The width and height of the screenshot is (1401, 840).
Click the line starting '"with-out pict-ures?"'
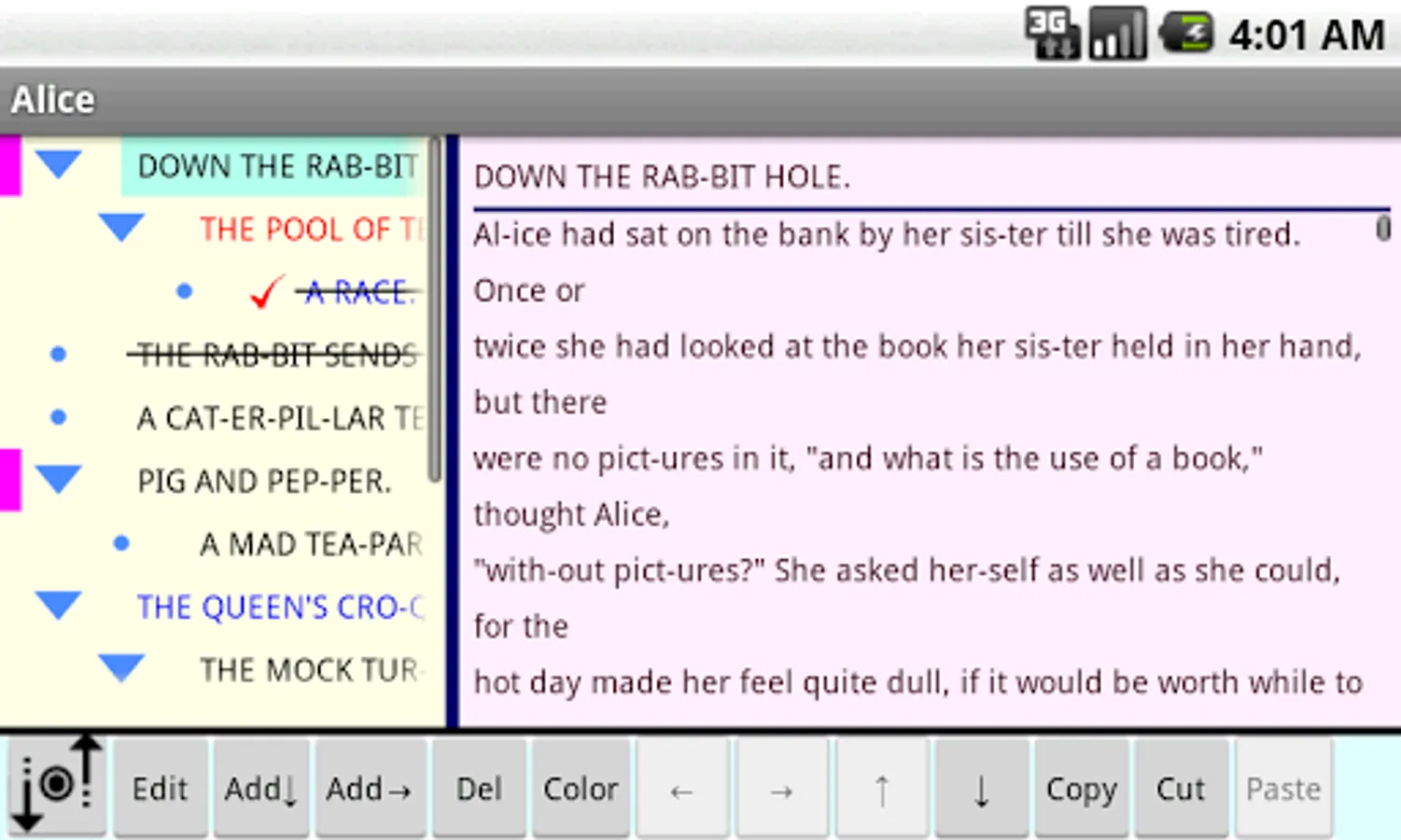(906, 570)
